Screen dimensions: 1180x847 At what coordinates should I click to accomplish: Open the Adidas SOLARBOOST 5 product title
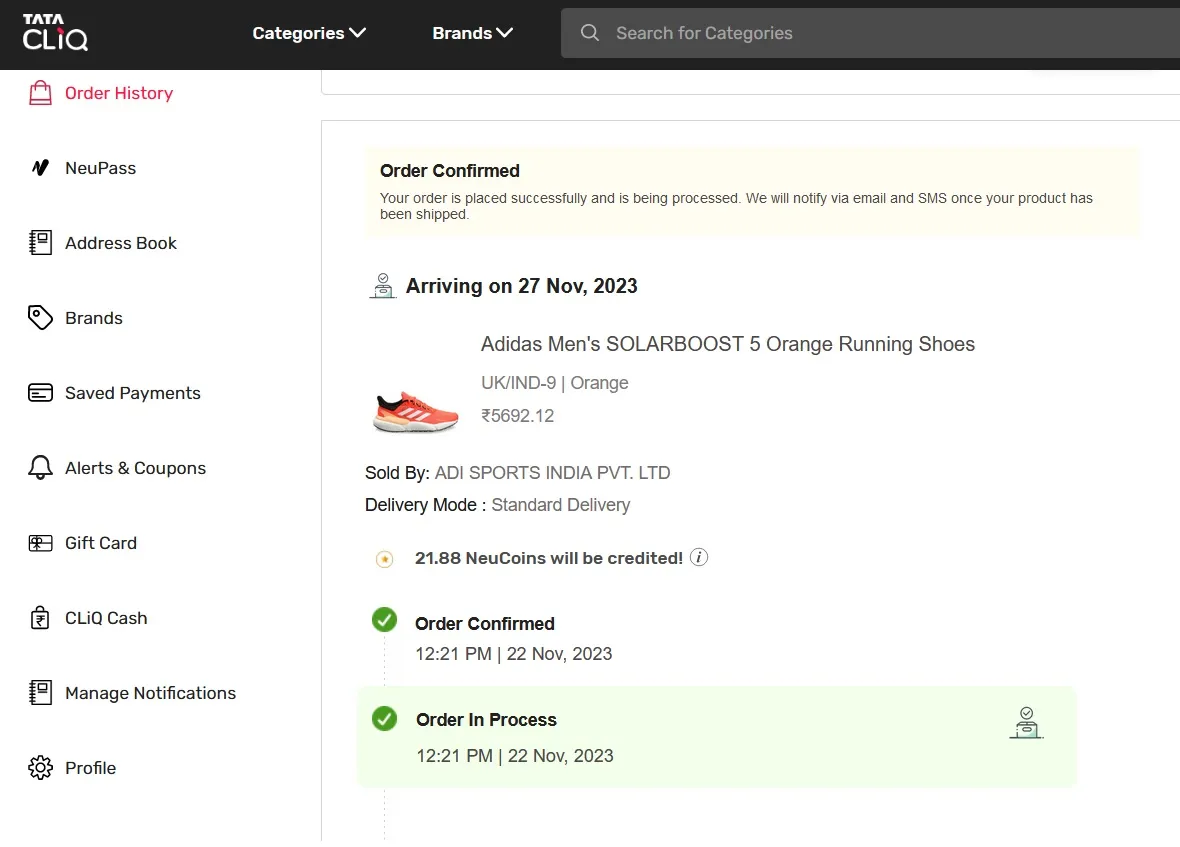[728, 344]
